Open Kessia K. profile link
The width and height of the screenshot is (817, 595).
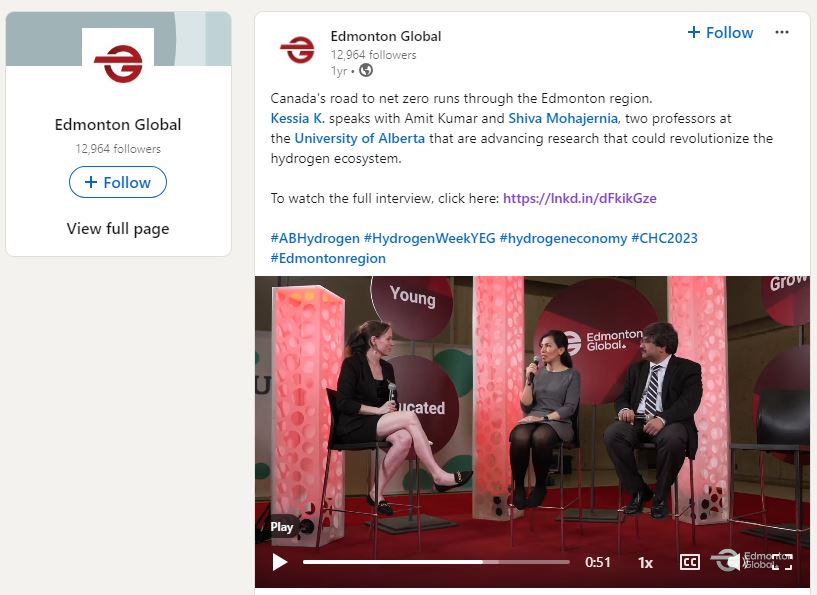pos(296,118)
